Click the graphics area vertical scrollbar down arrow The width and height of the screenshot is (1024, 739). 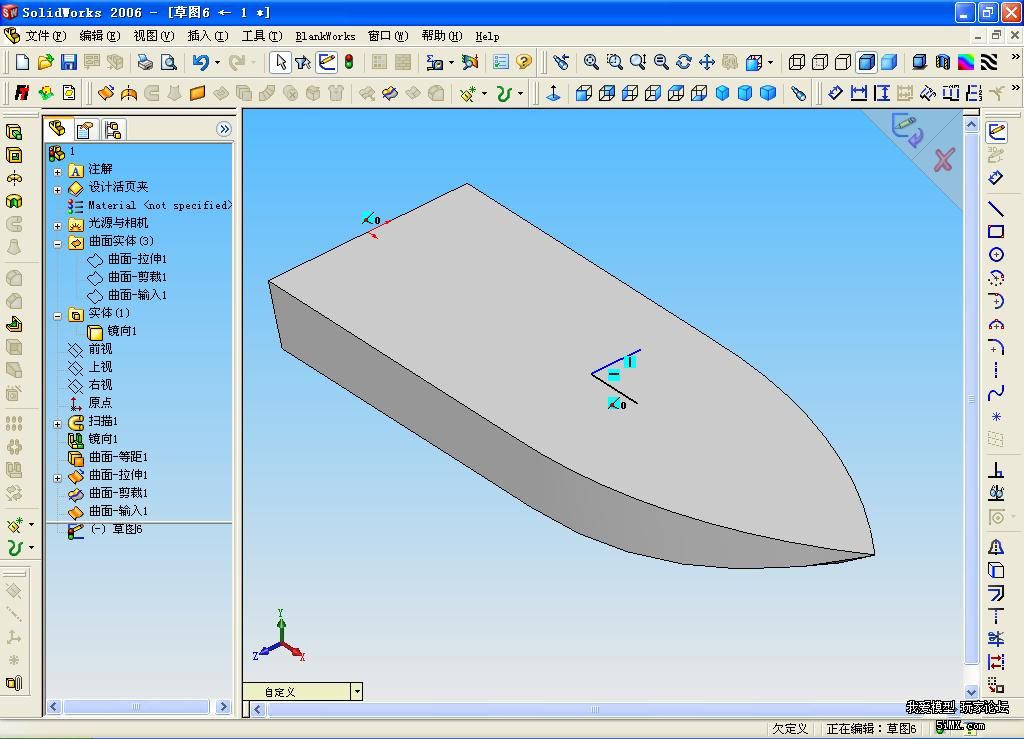(x=971, y=691)
